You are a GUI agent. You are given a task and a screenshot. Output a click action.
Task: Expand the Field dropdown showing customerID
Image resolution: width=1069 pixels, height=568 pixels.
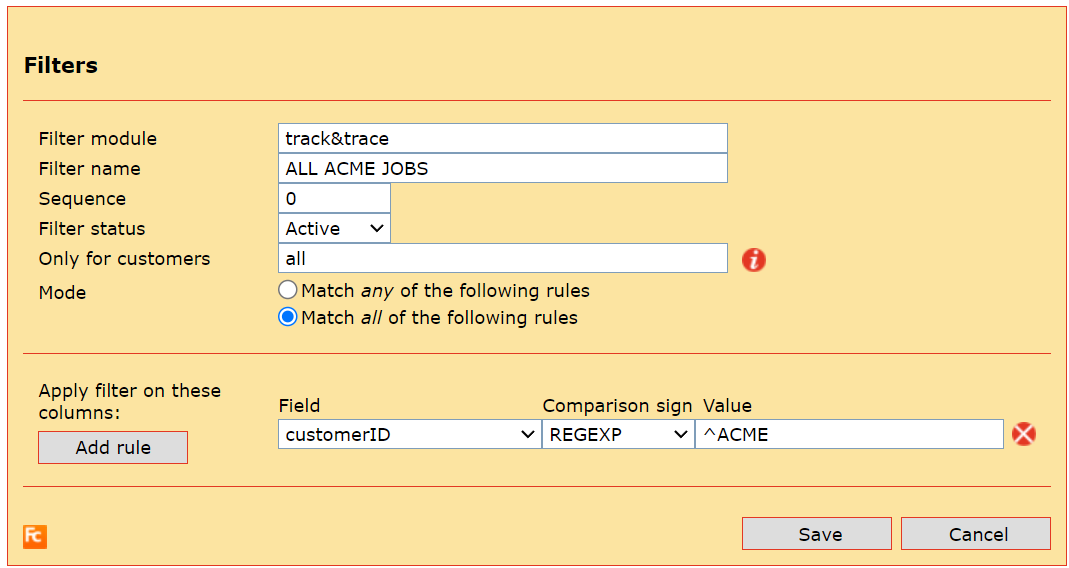click(x=409, y=435)
